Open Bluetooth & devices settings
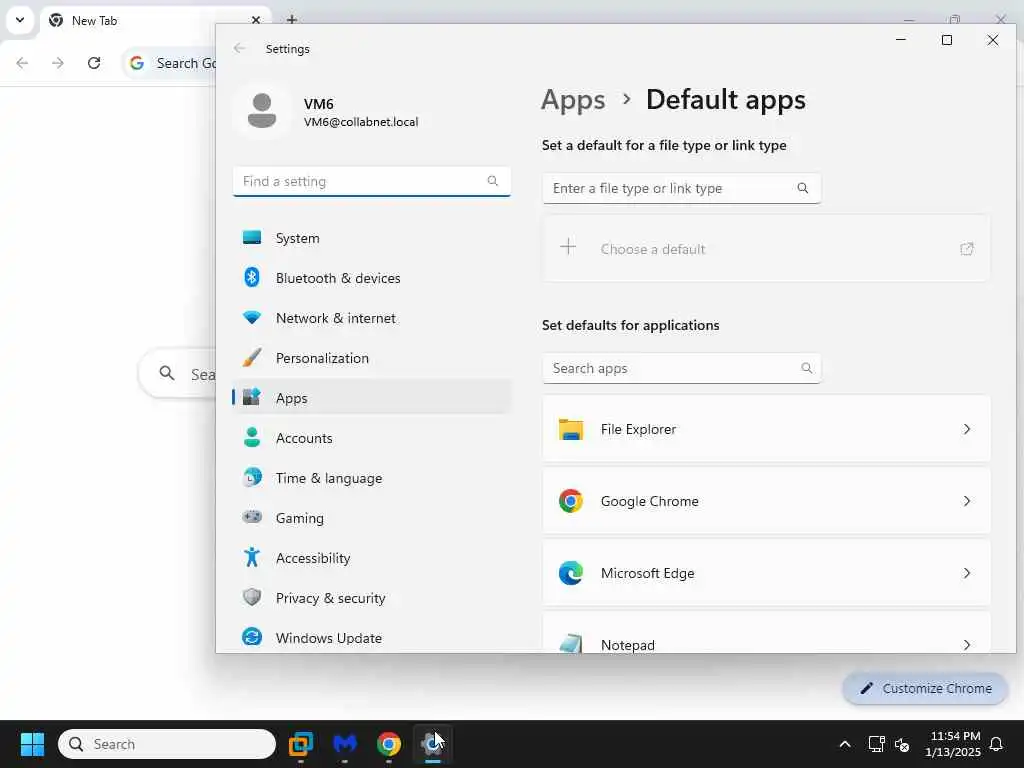This screenshot has height=768, width=1024. tap(372, 278)
